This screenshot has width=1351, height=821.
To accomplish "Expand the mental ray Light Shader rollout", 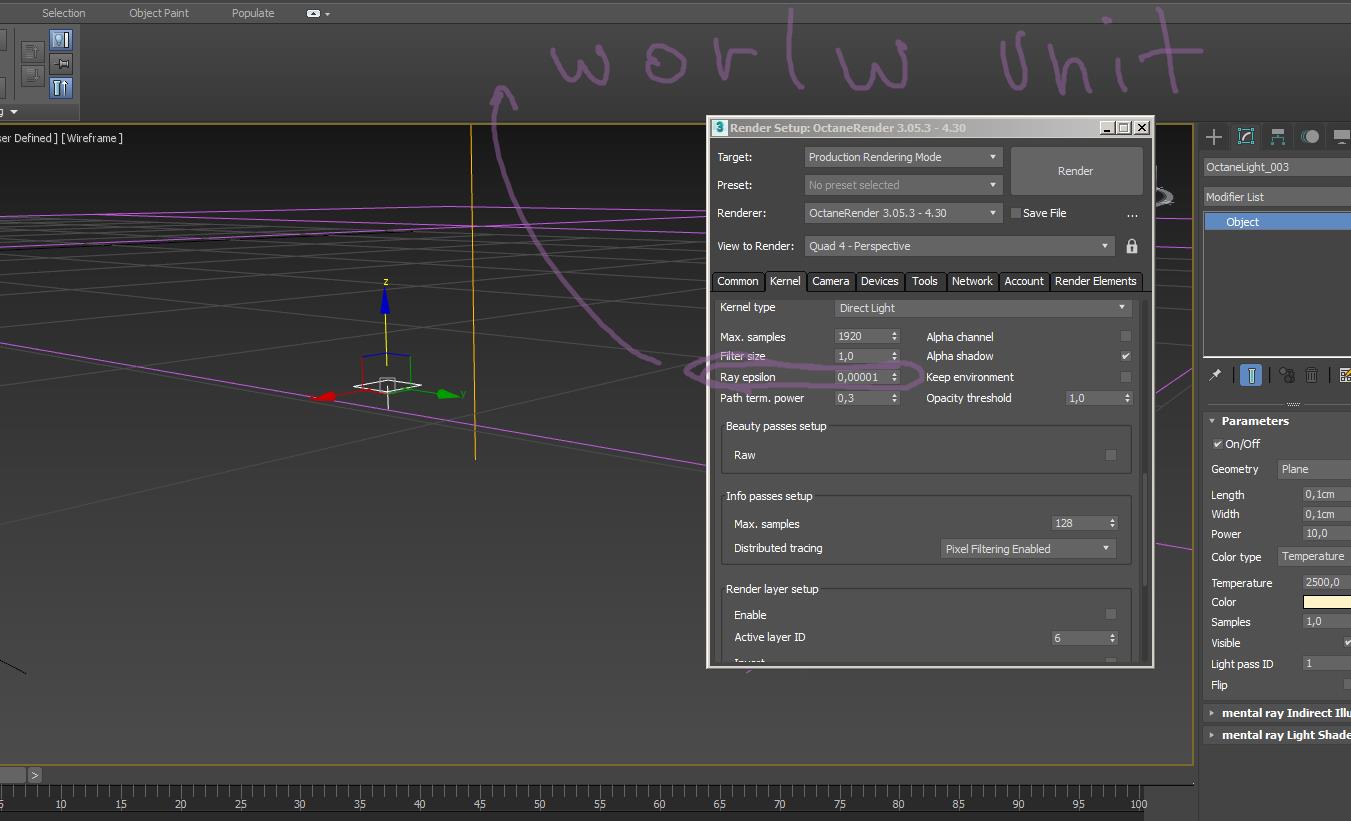I will click(x=1278, y=735).
